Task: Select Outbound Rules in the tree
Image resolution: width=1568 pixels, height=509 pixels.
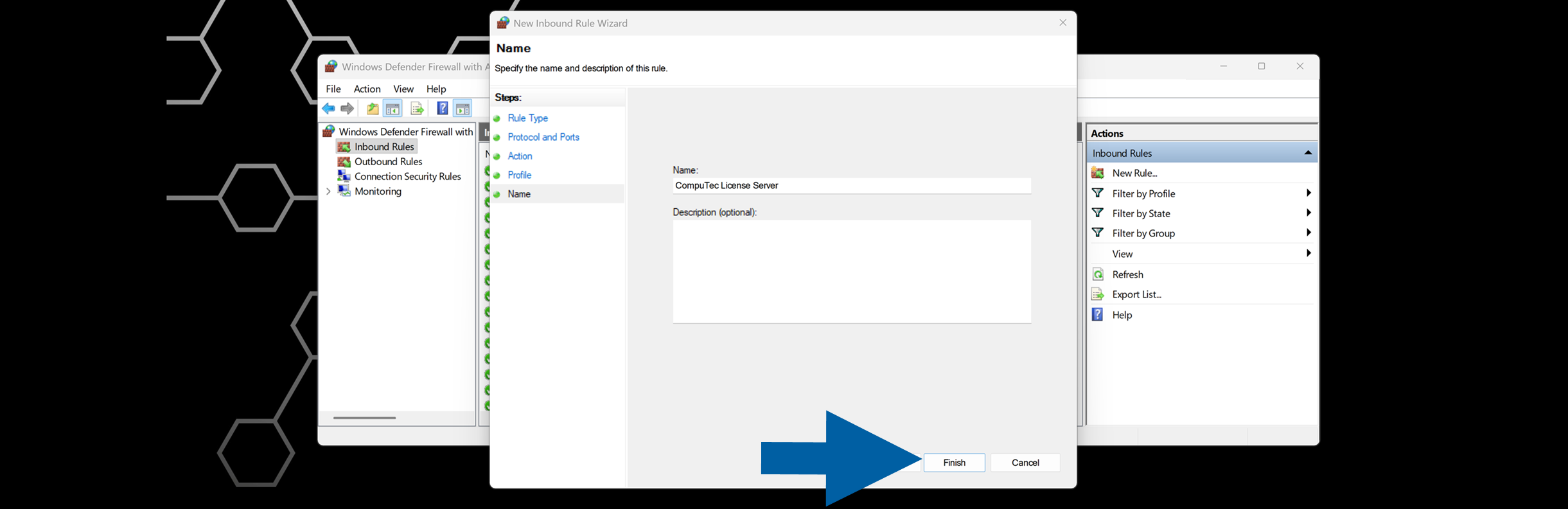Action: coord(388,161)
